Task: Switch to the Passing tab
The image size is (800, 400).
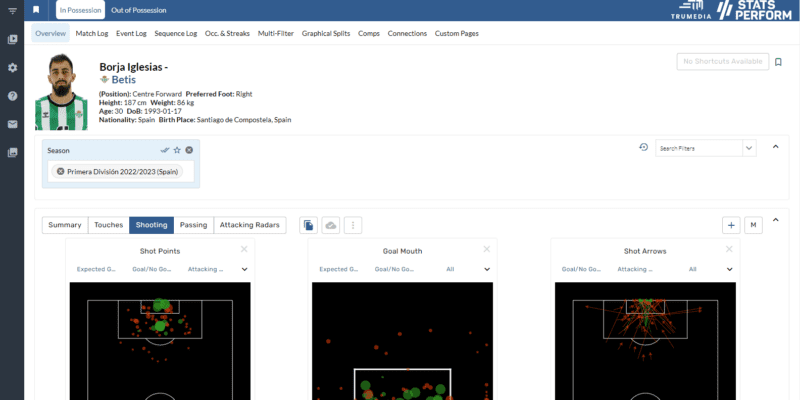Action: (193, 225)
